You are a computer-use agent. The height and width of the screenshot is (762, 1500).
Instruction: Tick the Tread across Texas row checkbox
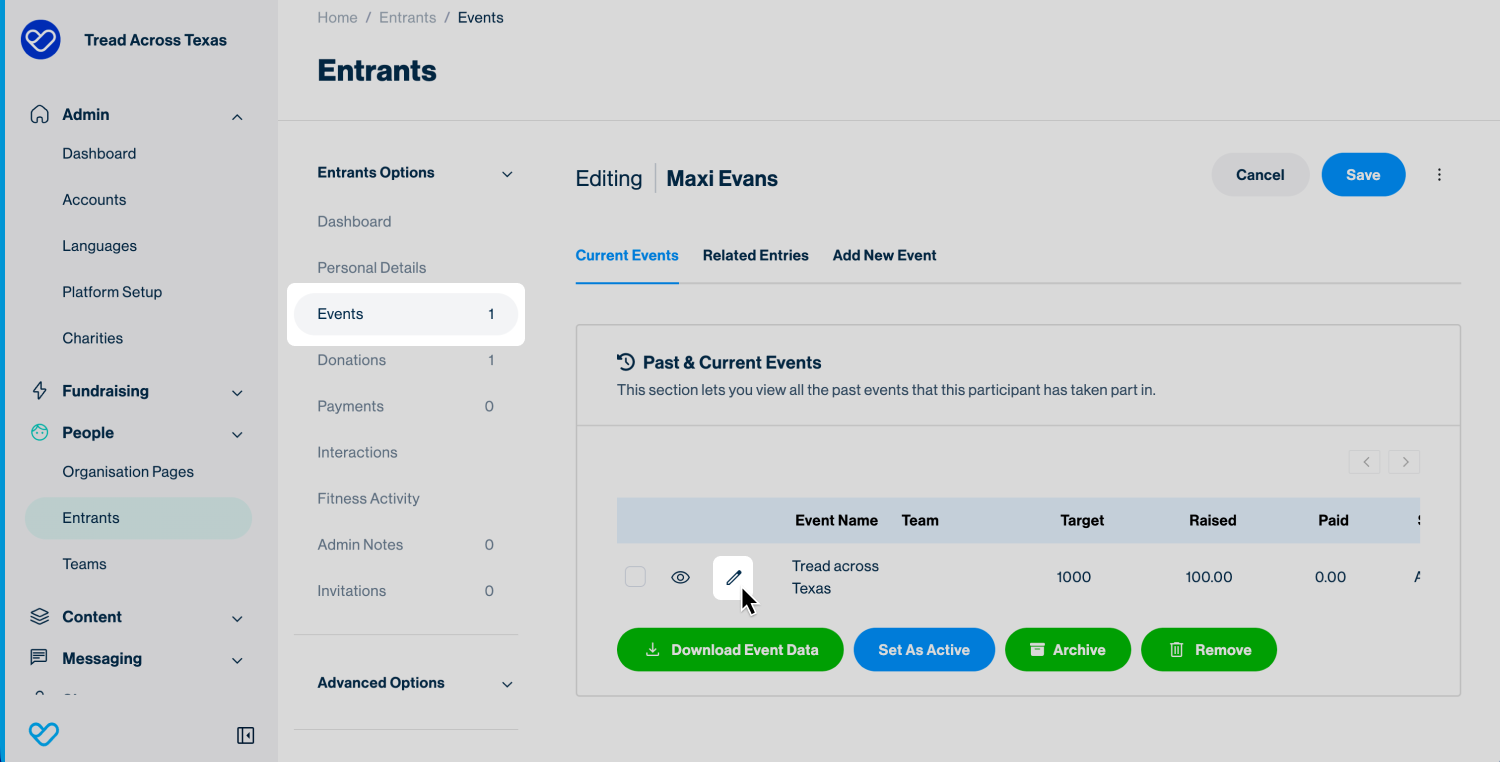pyautogui.click(x=635, y=577)
